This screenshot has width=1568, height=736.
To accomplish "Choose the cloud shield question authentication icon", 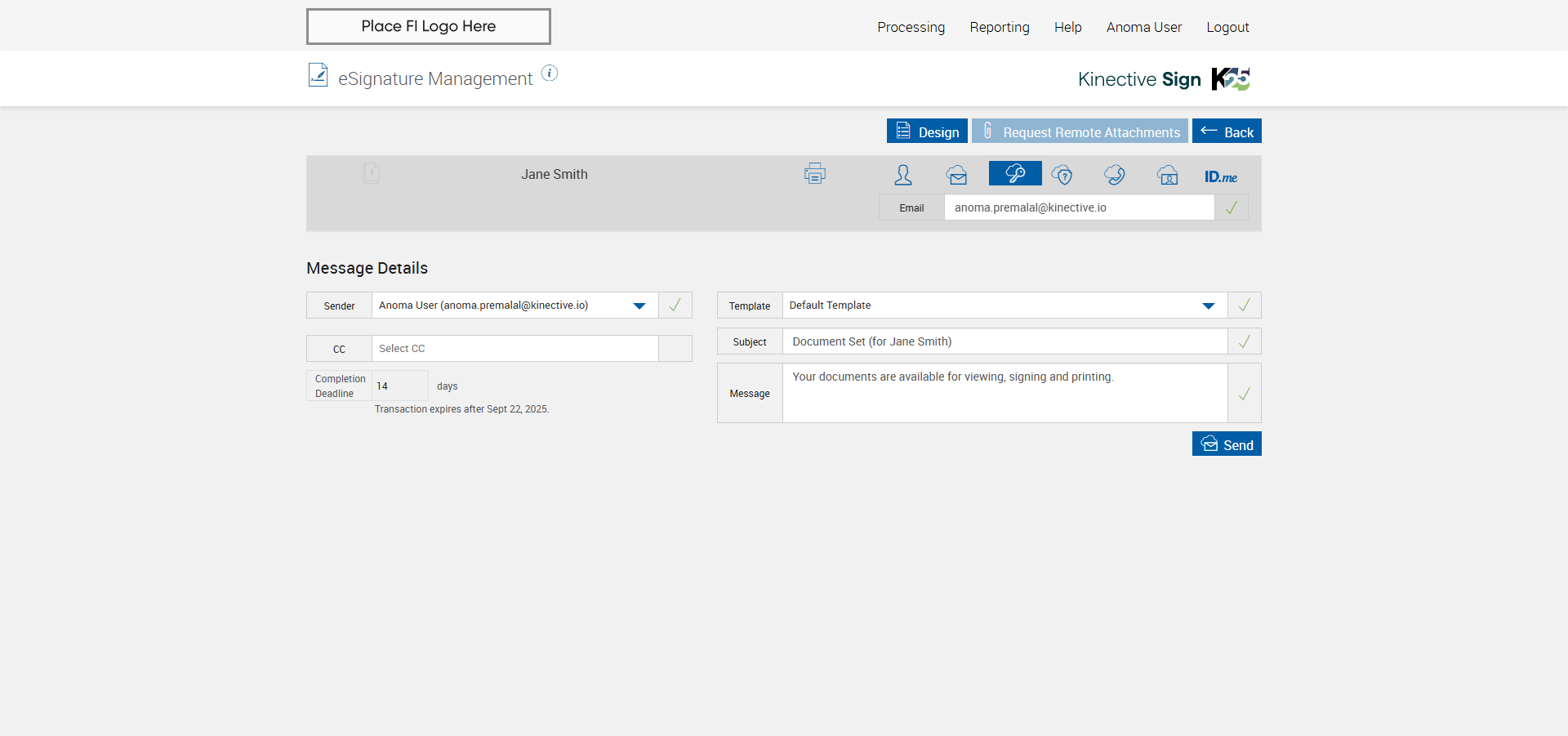I will point(1062,175).
